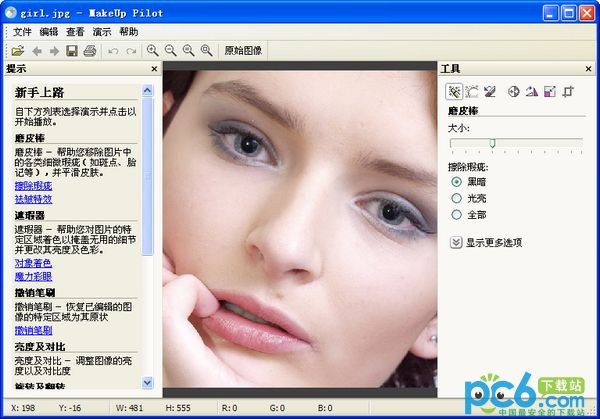
Task: Open the 演示 menu
Action: 102,32
